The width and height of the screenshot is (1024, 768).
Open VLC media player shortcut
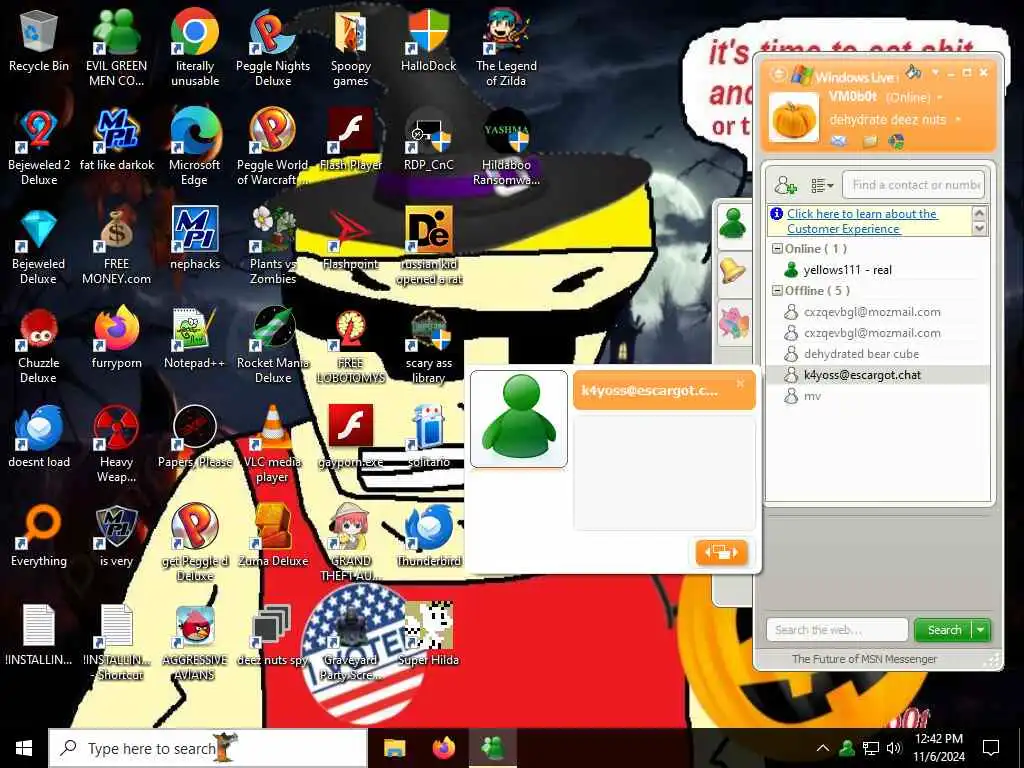tap(272, 444)
